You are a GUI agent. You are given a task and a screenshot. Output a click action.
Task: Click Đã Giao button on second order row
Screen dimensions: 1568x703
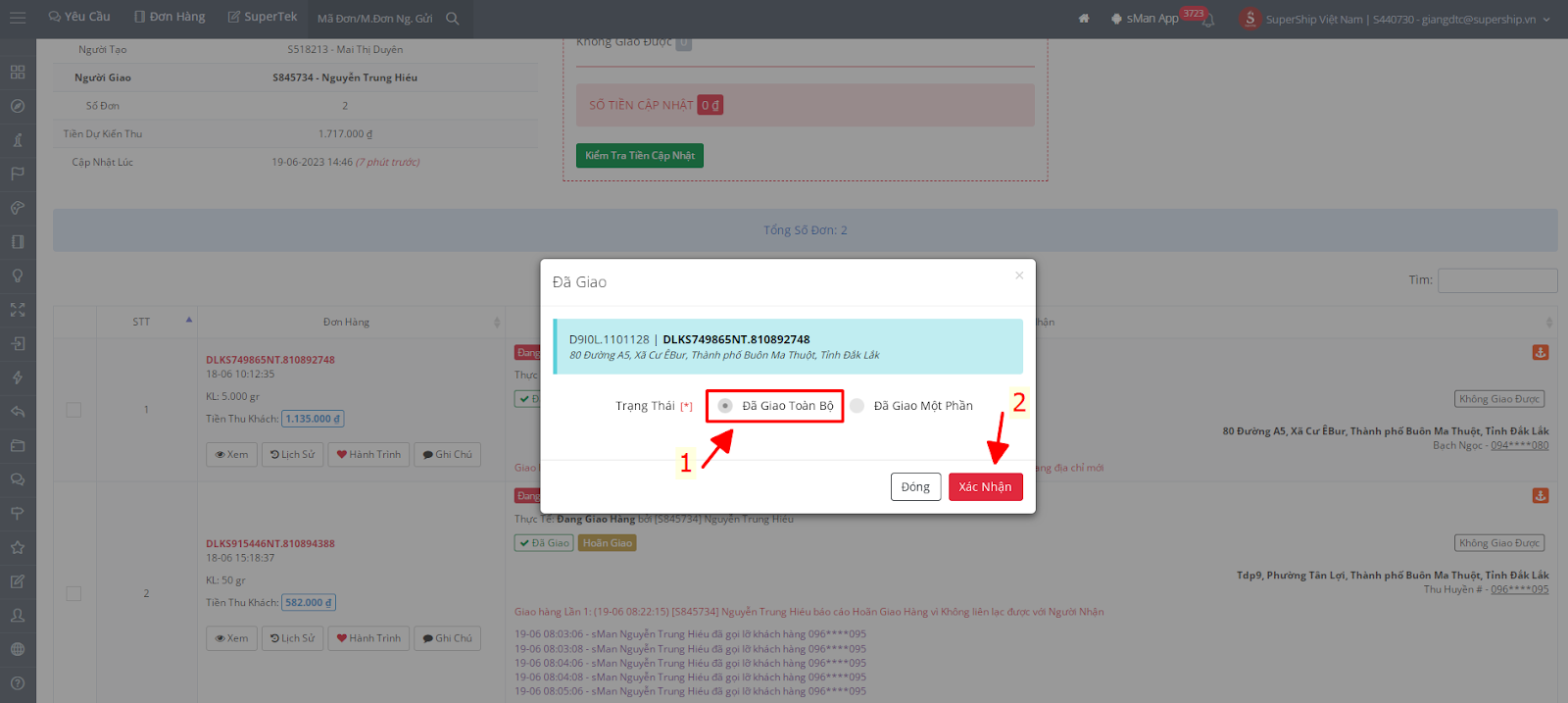point(544,543)
